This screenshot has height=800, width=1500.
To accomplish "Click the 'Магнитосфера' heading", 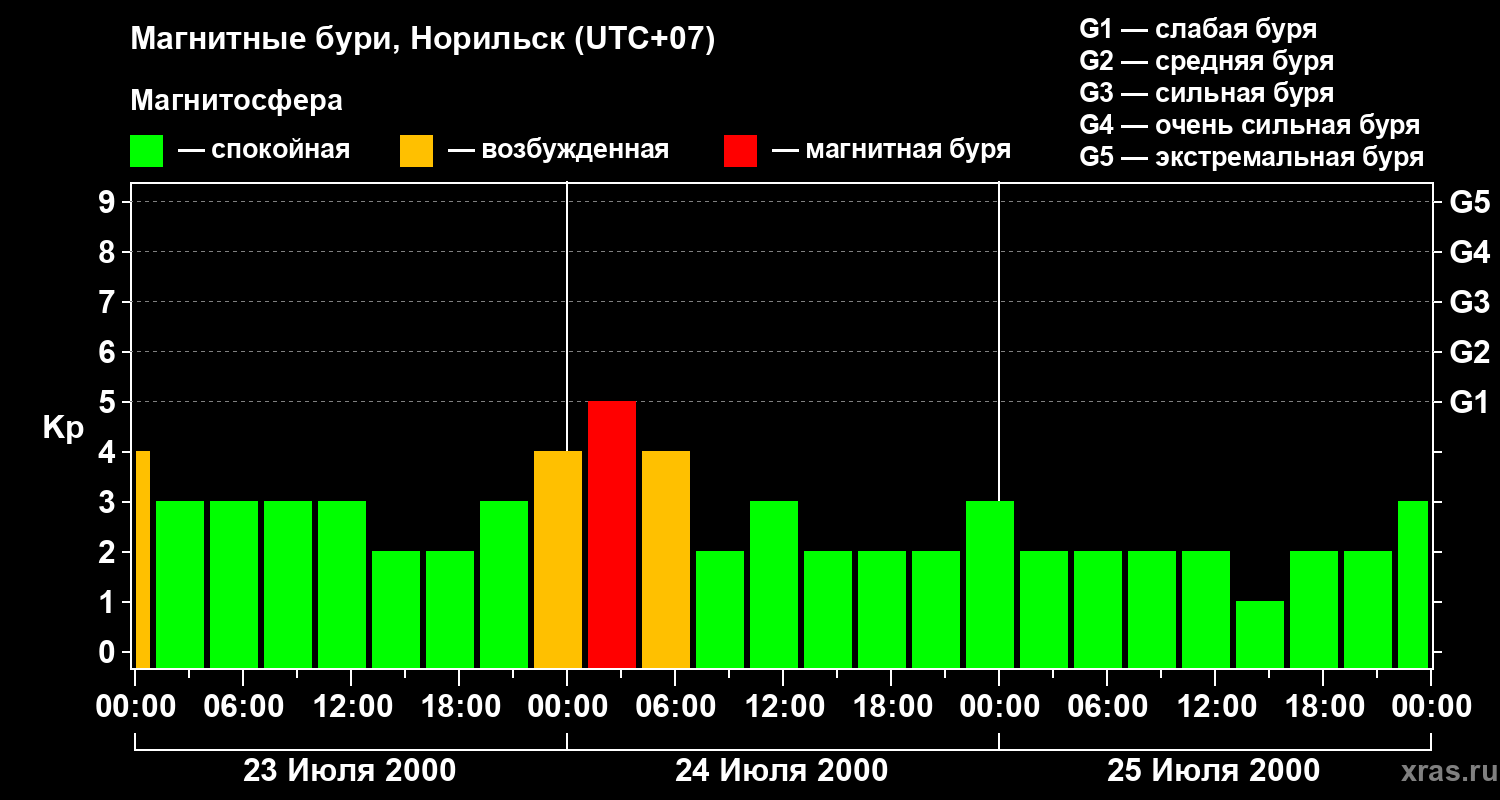I will click(x=237, y=101).
